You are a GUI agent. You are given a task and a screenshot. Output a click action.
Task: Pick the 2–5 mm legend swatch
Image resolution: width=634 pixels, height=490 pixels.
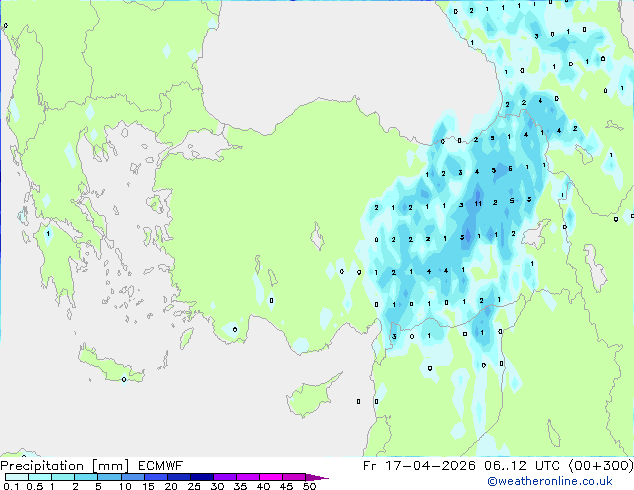[86, 477]
